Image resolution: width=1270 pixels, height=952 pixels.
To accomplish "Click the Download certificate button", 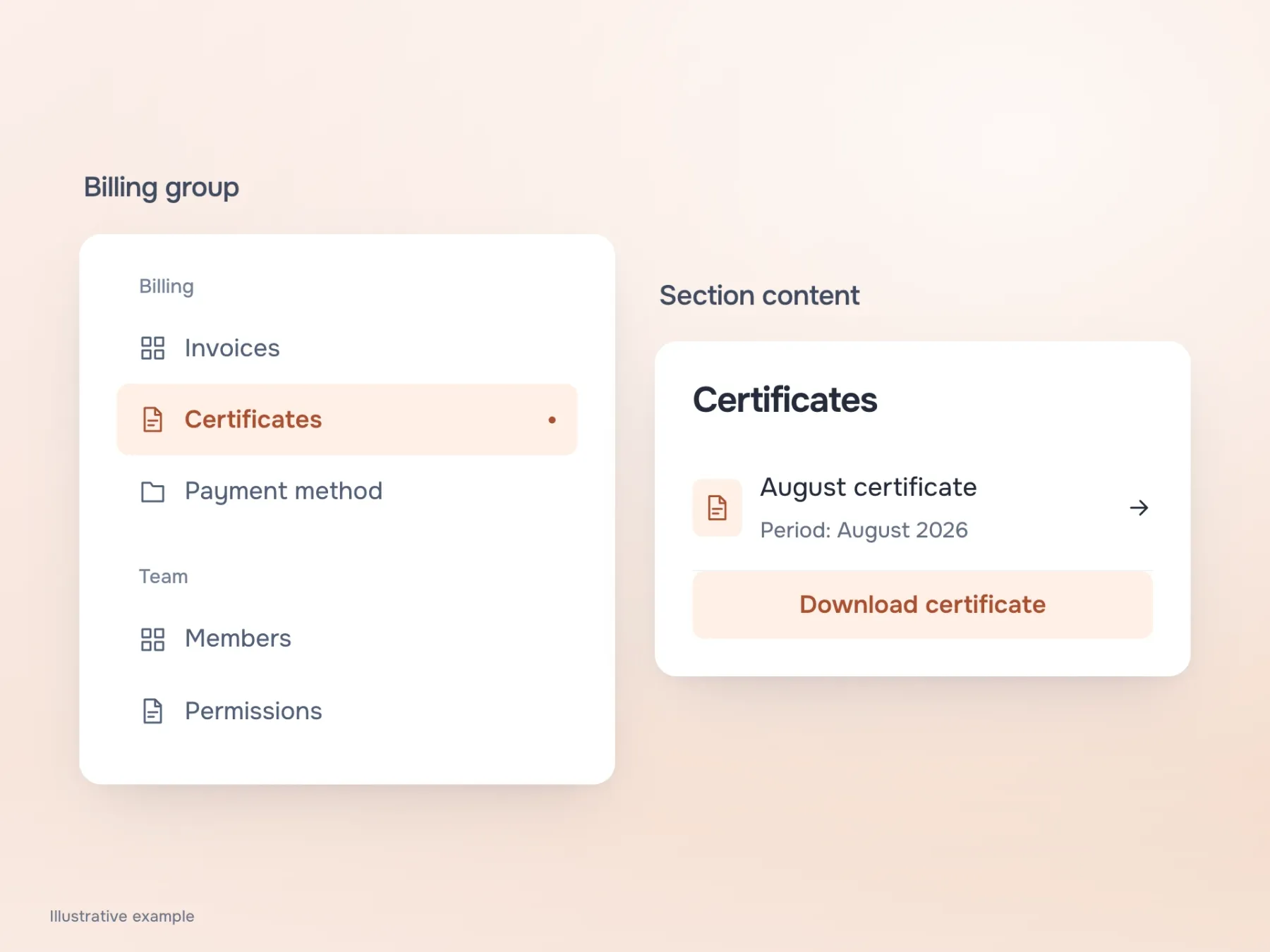I will (x=922, y=604).
